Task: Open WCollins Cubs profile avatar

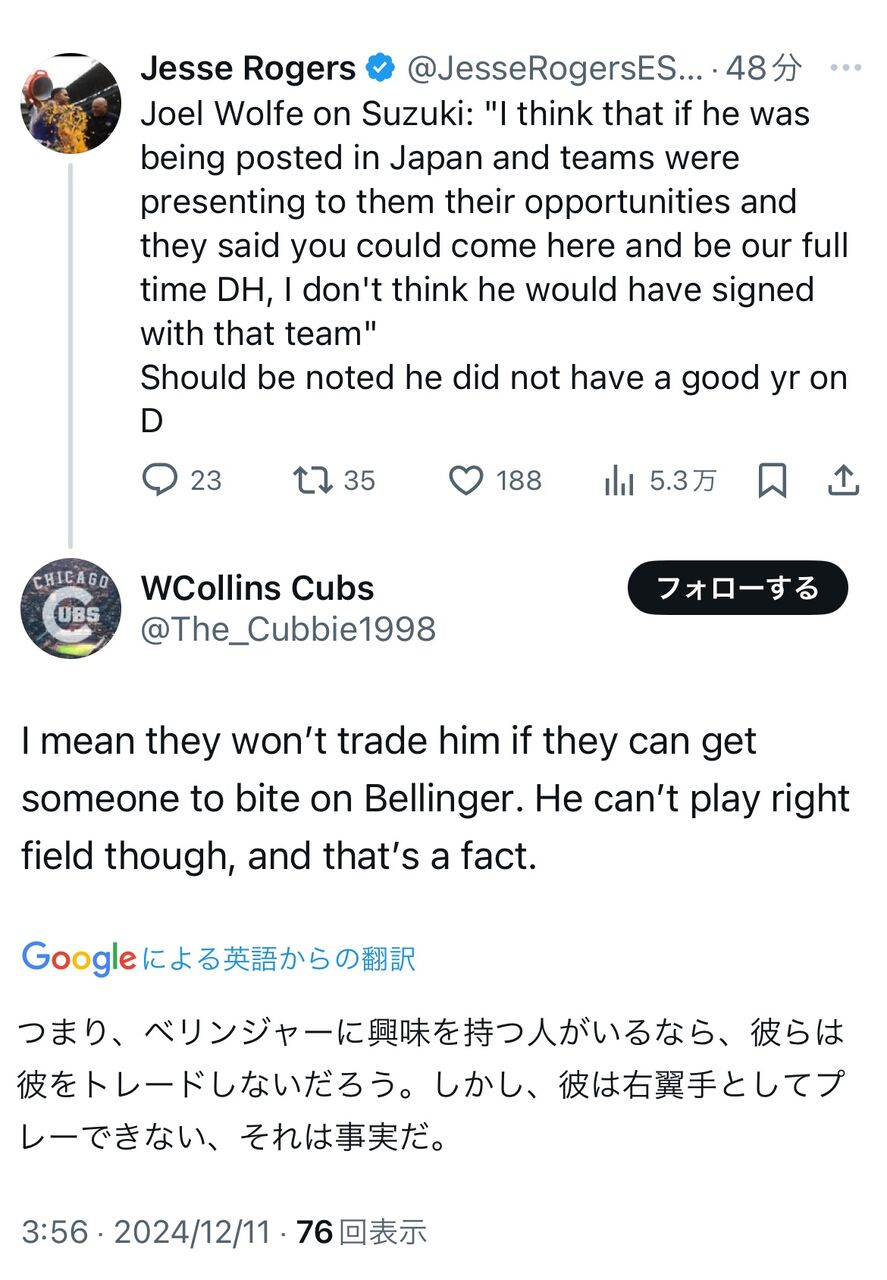Action: click(70, 608)
